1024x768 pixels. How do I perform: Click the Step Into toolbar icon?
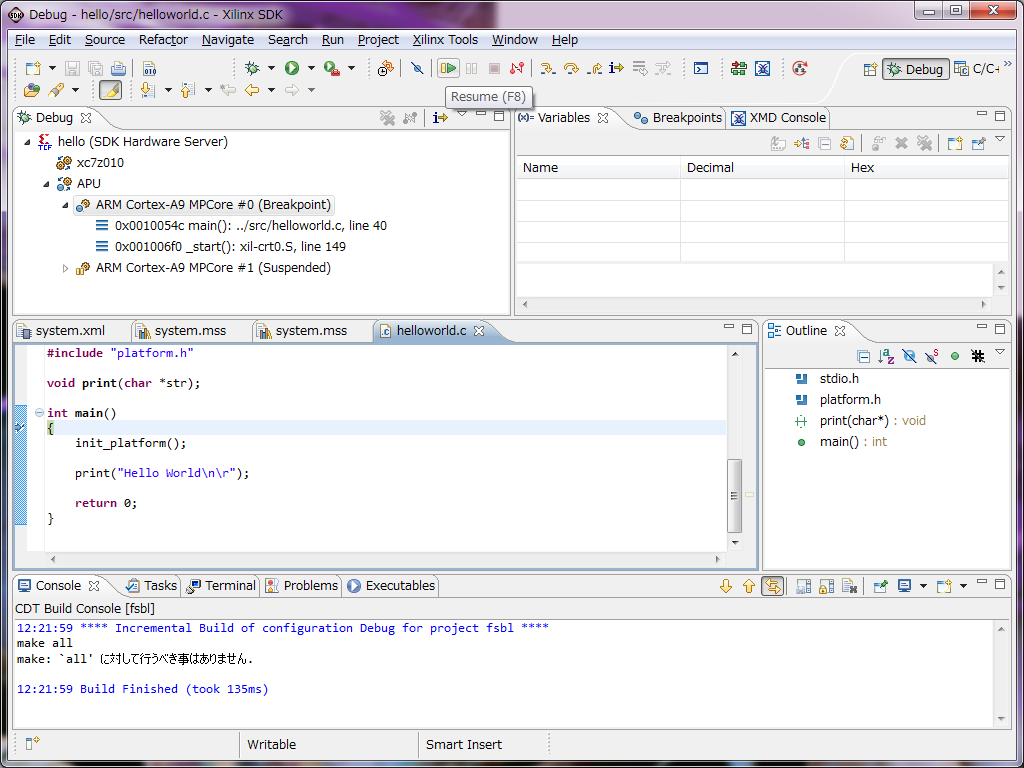tap(548, 68)
